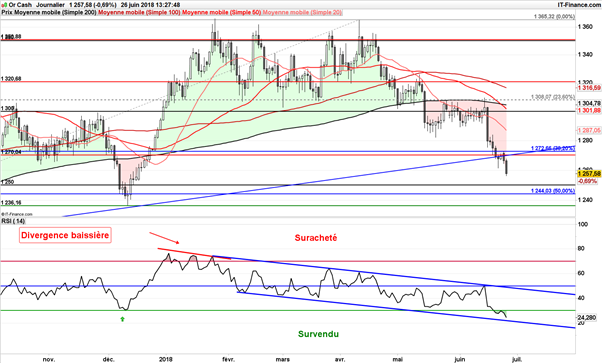Select the Moyenne mobile (Simple 50) legend label
The height and width of the screenshot is (363, 602).
pos(222,13)
